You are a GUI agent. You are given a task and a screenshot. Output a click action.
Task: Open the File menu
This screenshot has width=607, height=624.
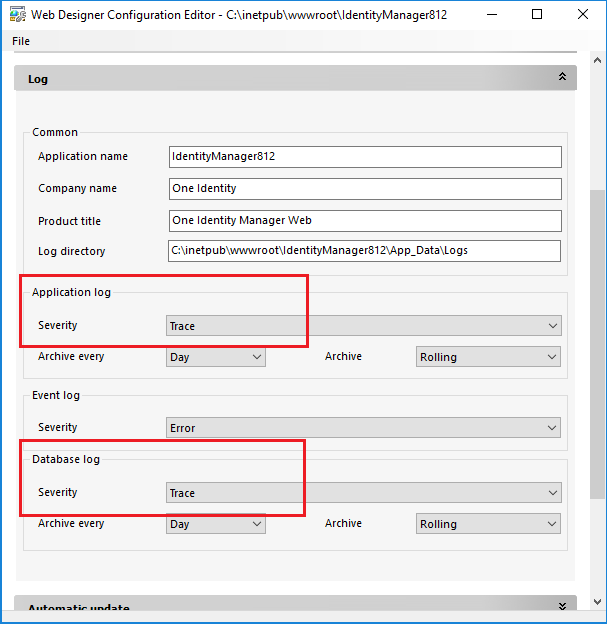click(21, 41)
